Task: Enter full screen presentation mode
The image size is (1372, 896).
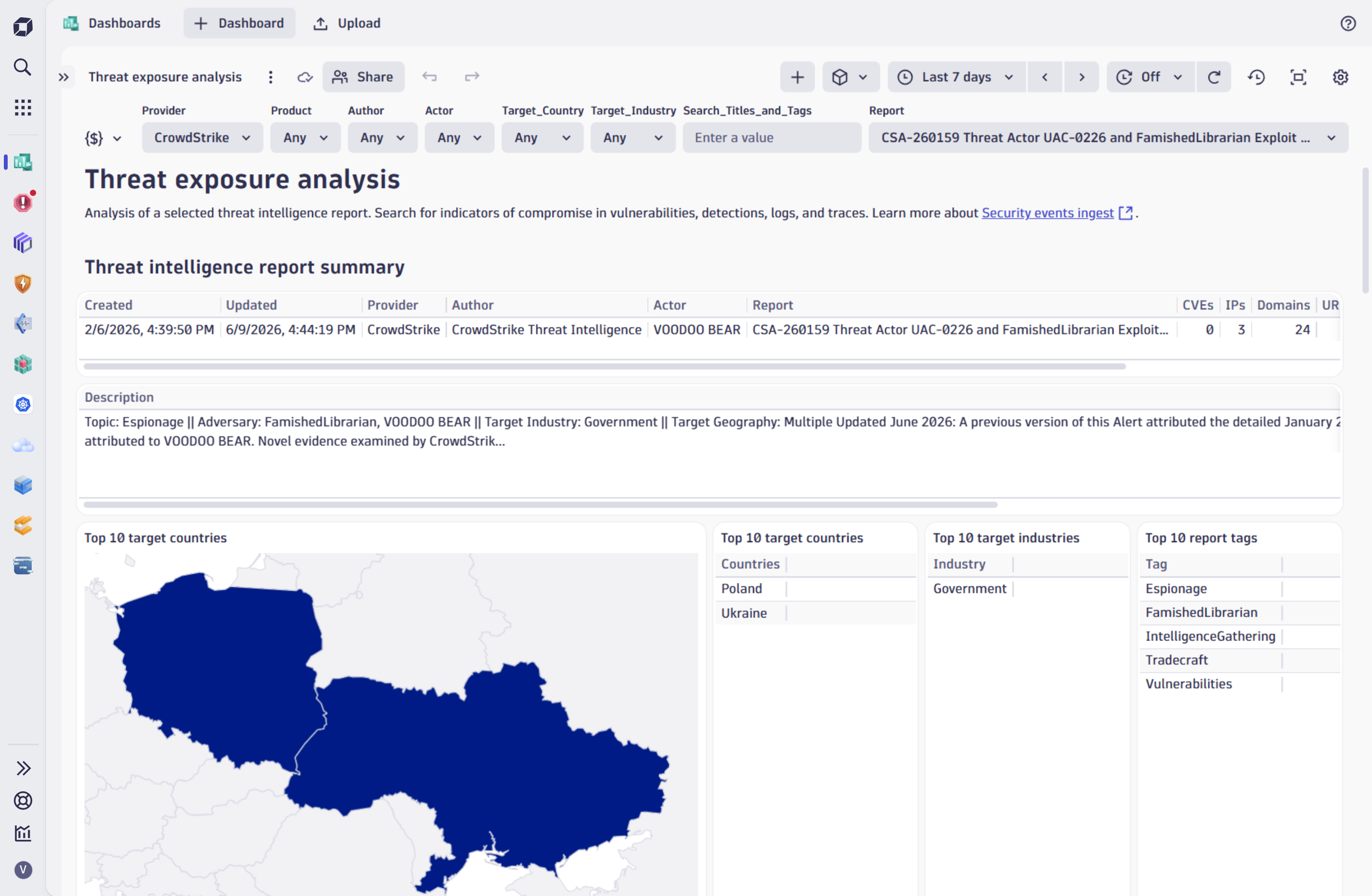Action: (1298, 77)
